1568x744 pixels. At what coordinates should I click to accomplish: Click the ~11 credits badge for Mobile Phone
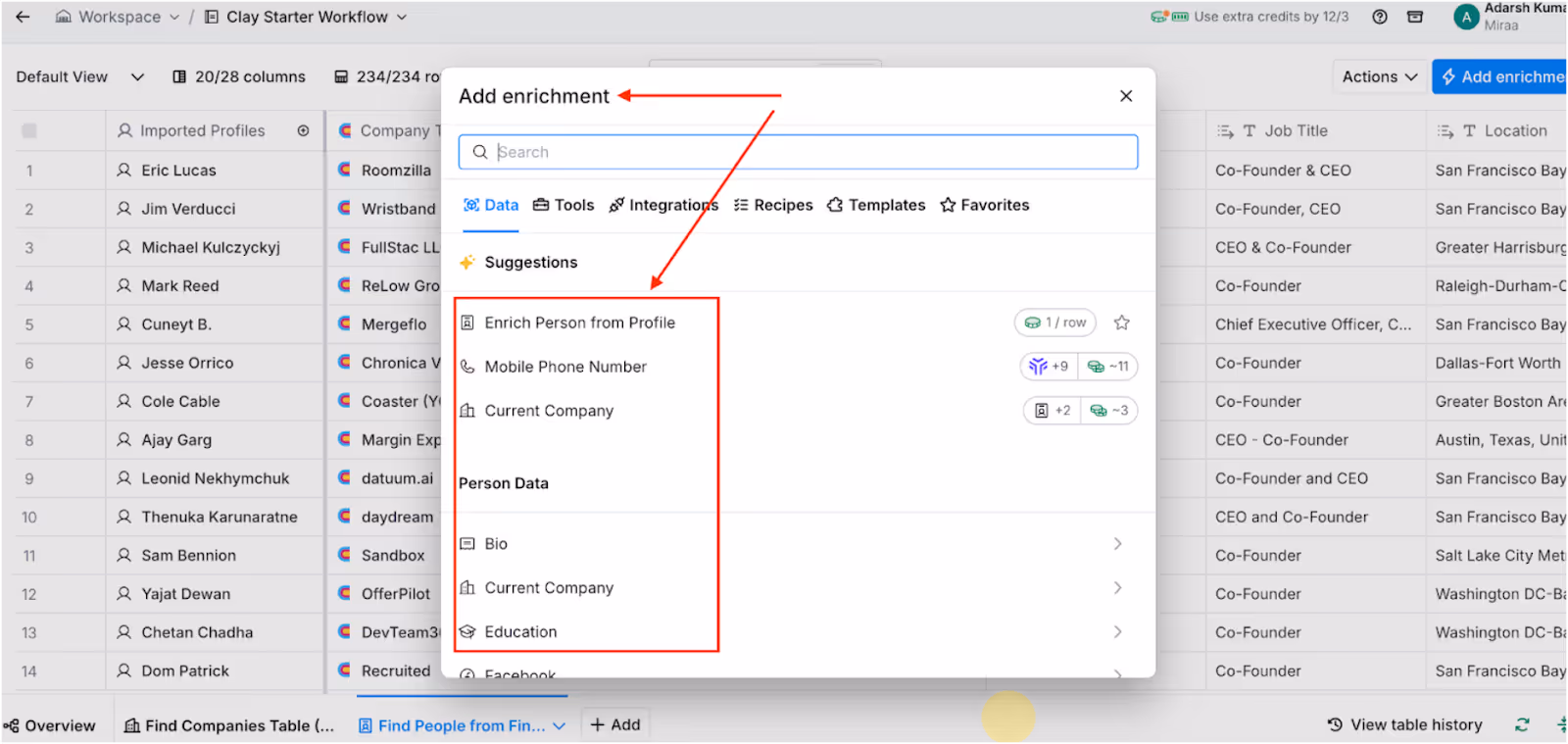pos(1108,367)
